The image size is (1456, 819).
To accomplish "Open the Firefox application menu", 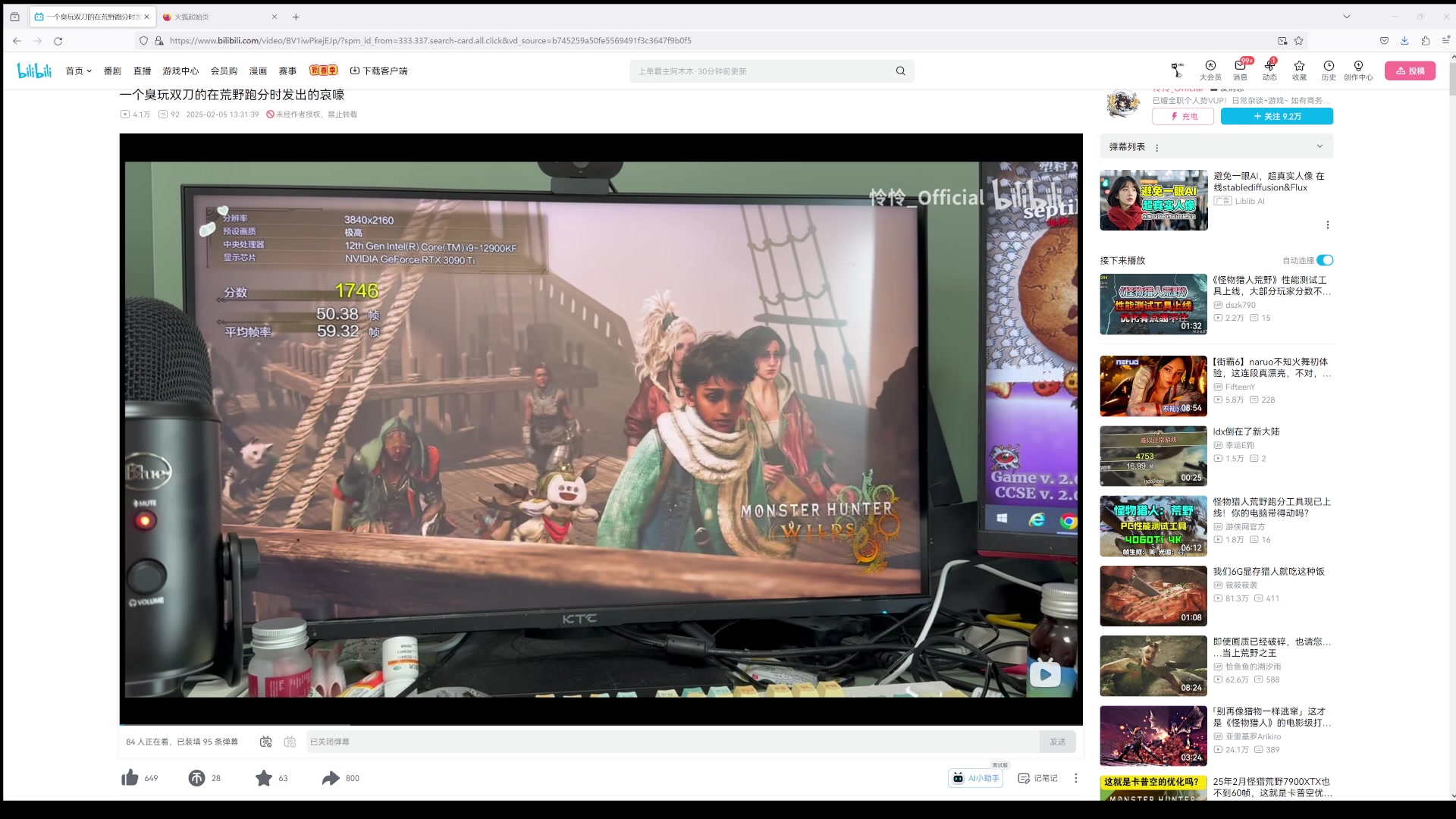I will (x=1445, y=41).
